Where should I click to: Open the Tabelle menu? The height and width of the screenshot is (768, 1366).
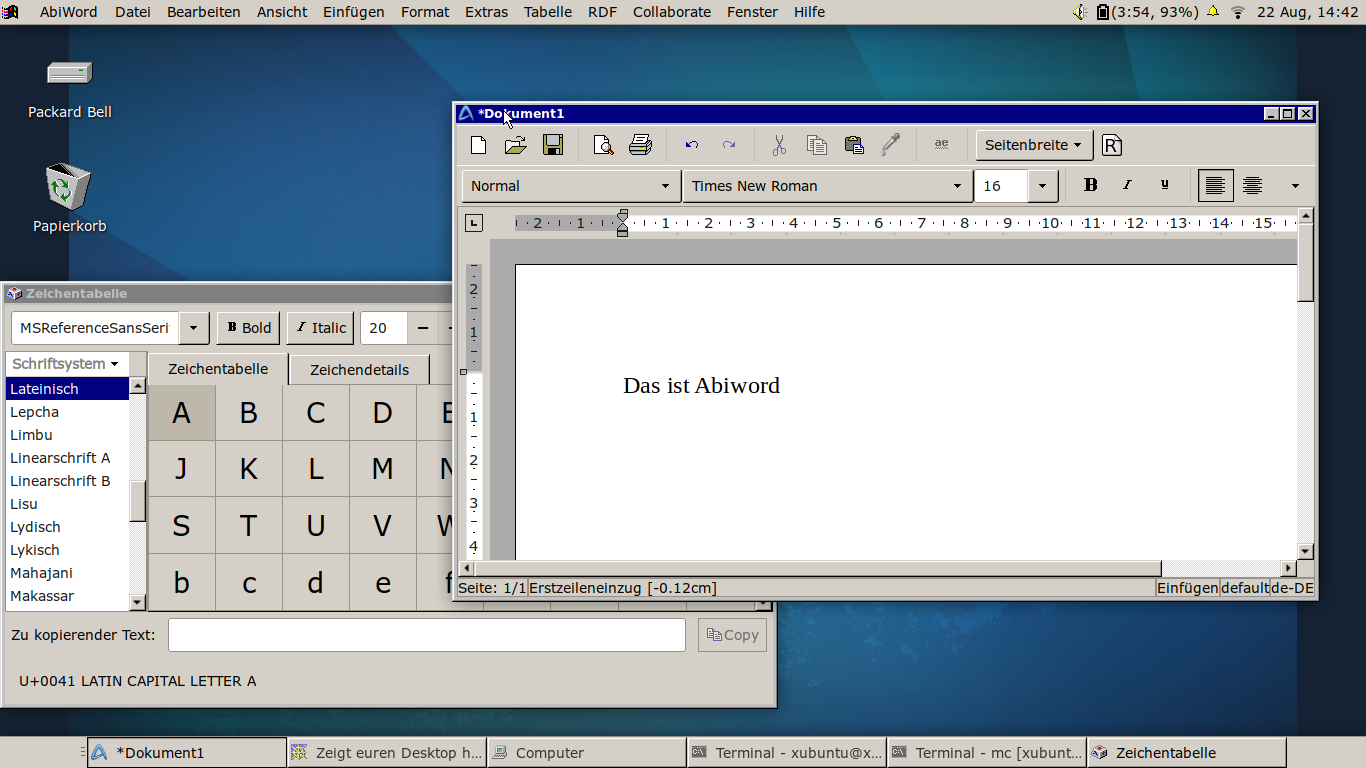pyautogui.click(x=548, y=12)
